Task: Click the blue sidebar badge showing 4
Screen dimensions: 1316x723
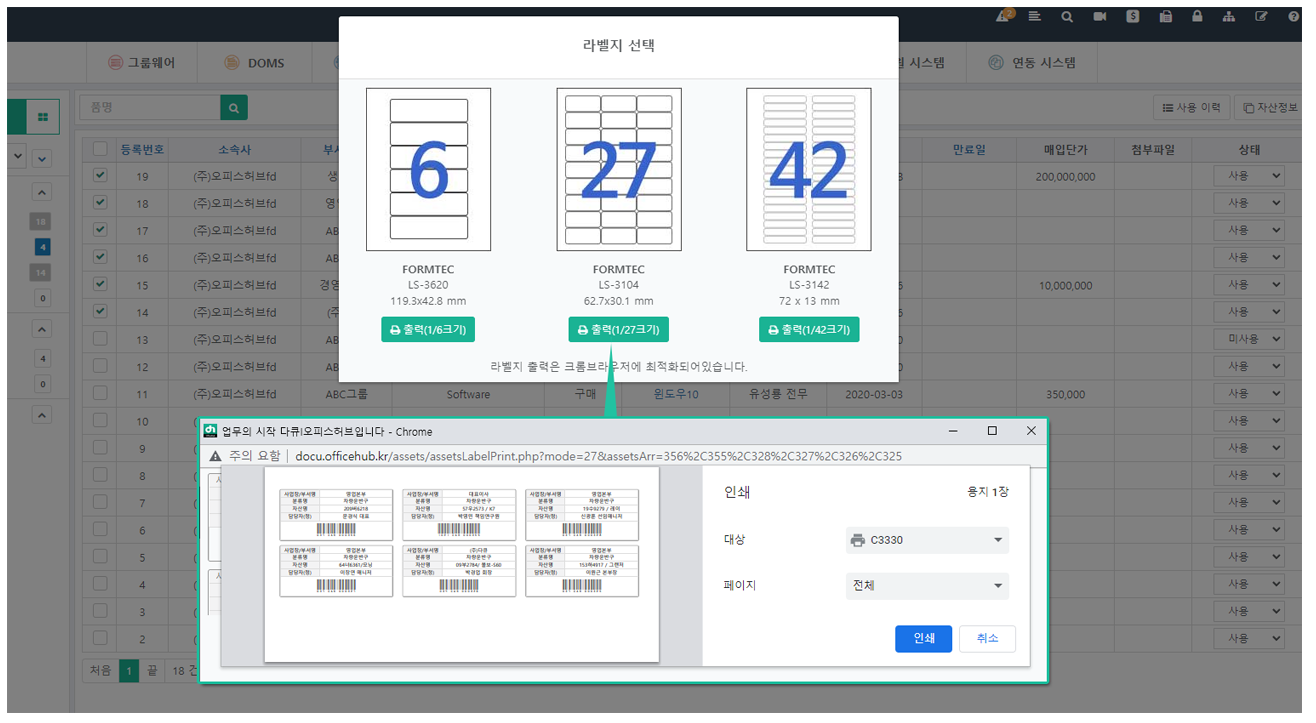Action: [43, 247]
